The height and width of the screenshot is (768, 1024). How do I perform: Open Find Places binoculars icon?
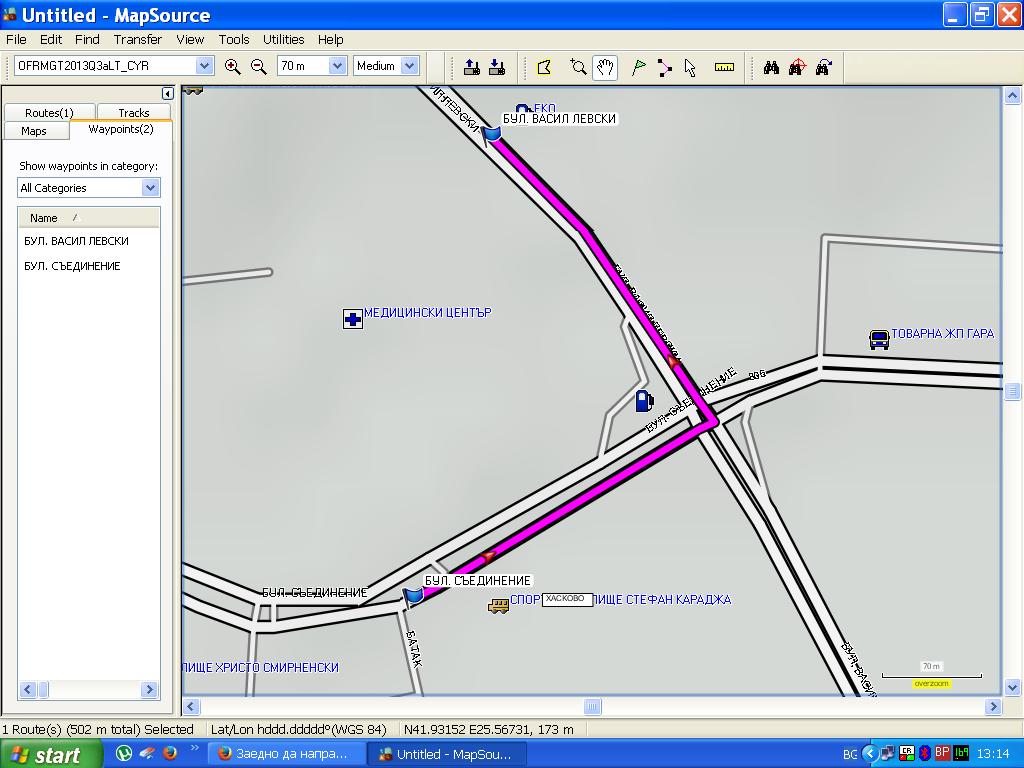[x=771, y=67]
